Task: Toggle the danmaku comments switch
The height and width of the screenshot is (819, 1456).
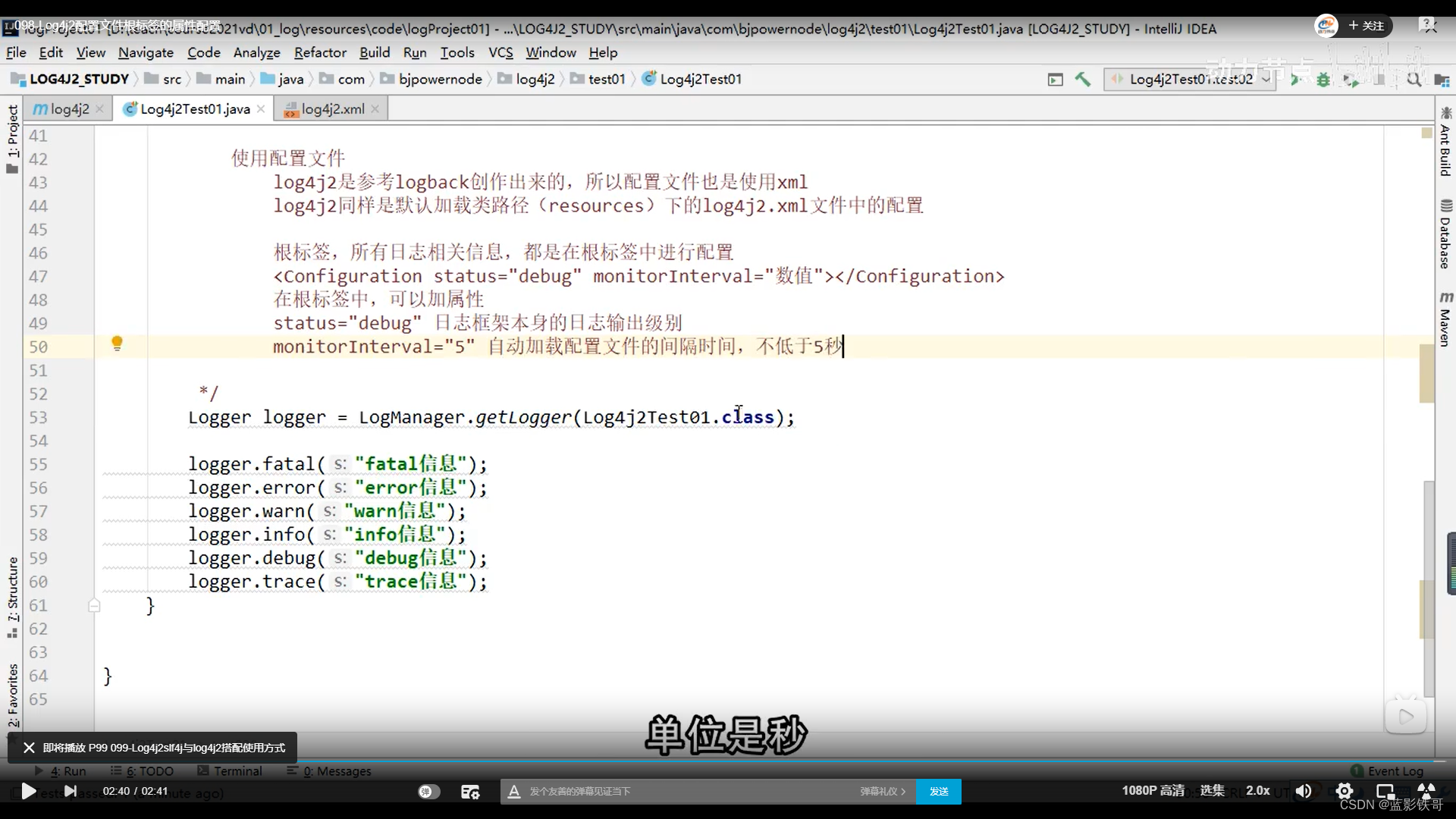Action: (x=428, y=791)
